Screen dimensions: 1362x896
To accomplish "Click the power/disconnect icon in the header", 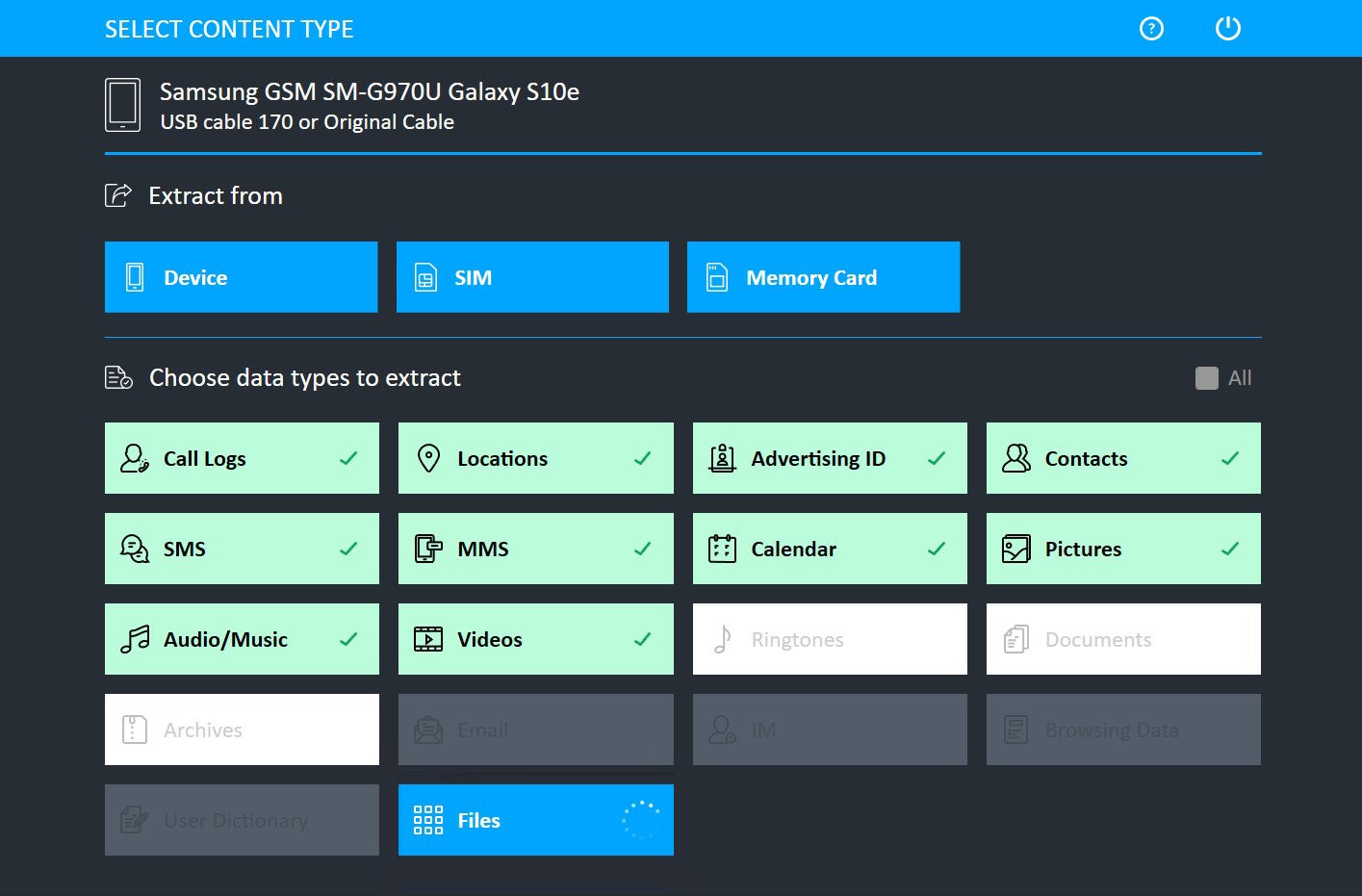I will pos(1227,28).
